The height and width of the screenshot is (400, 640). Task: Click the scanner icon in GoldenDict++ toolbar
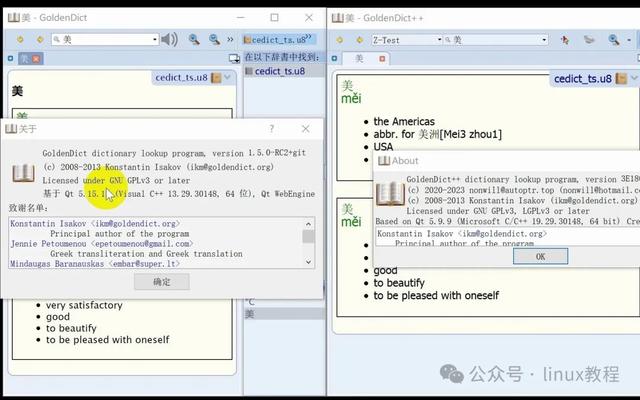[589, 40]
